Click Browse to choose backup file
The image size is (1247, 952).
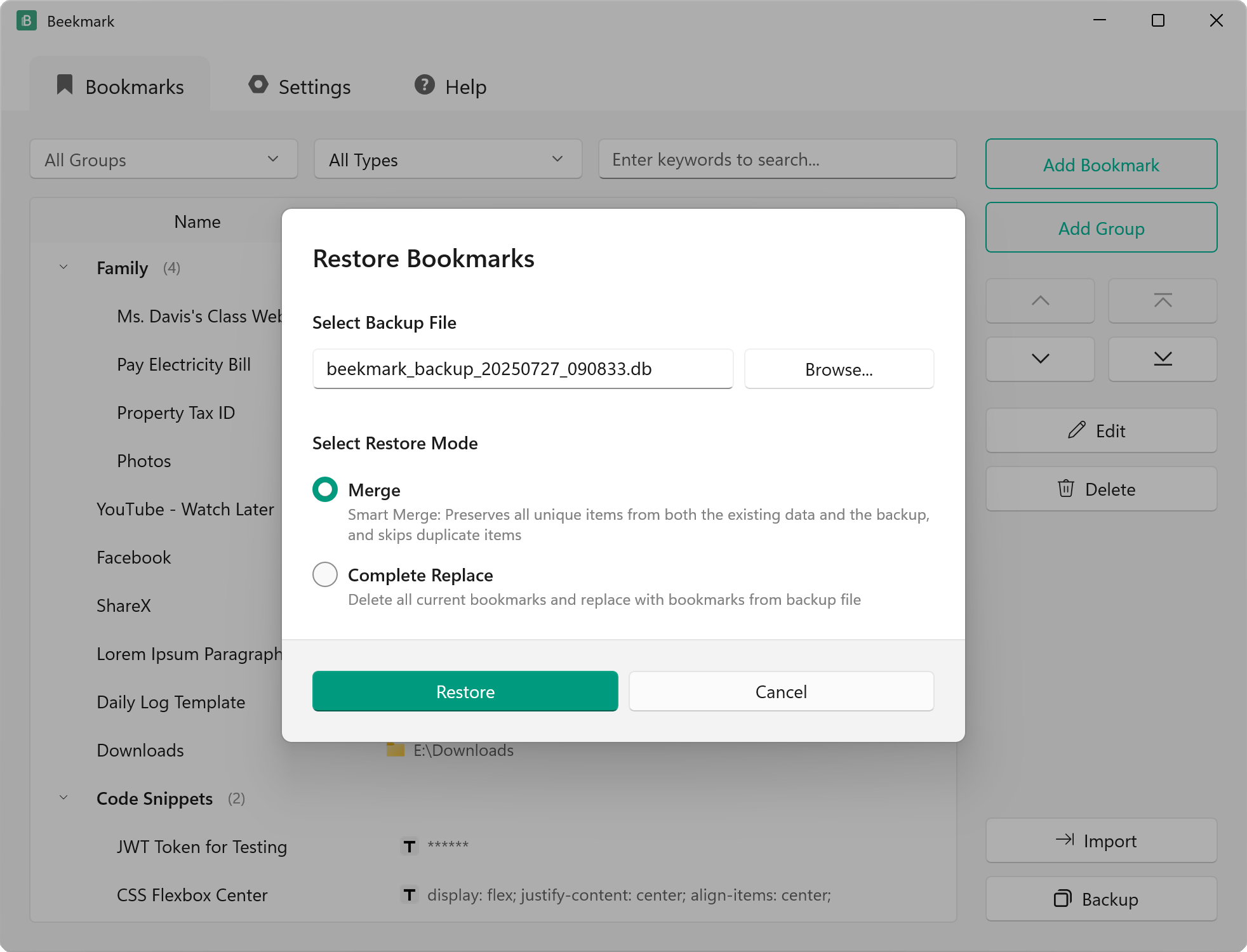[839, 369]
